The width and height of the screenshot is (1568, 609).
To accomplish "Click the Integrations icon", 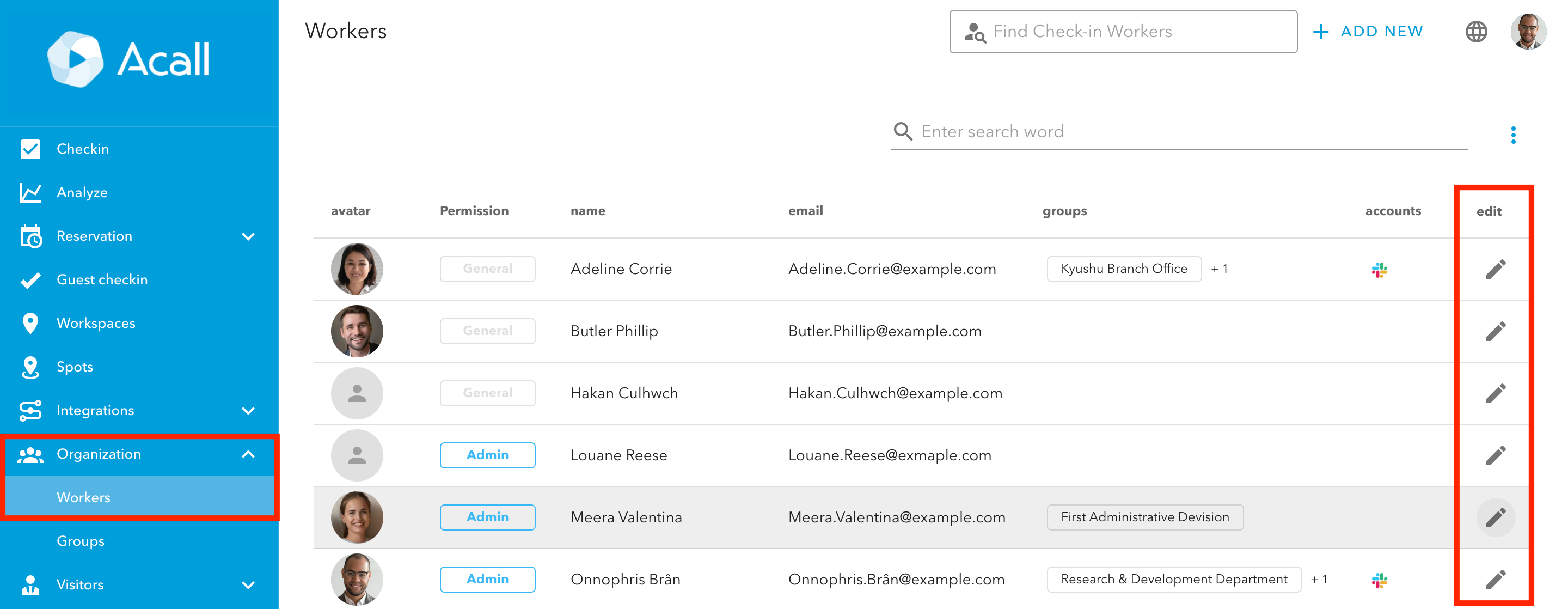I will click(x=30, y=411).
